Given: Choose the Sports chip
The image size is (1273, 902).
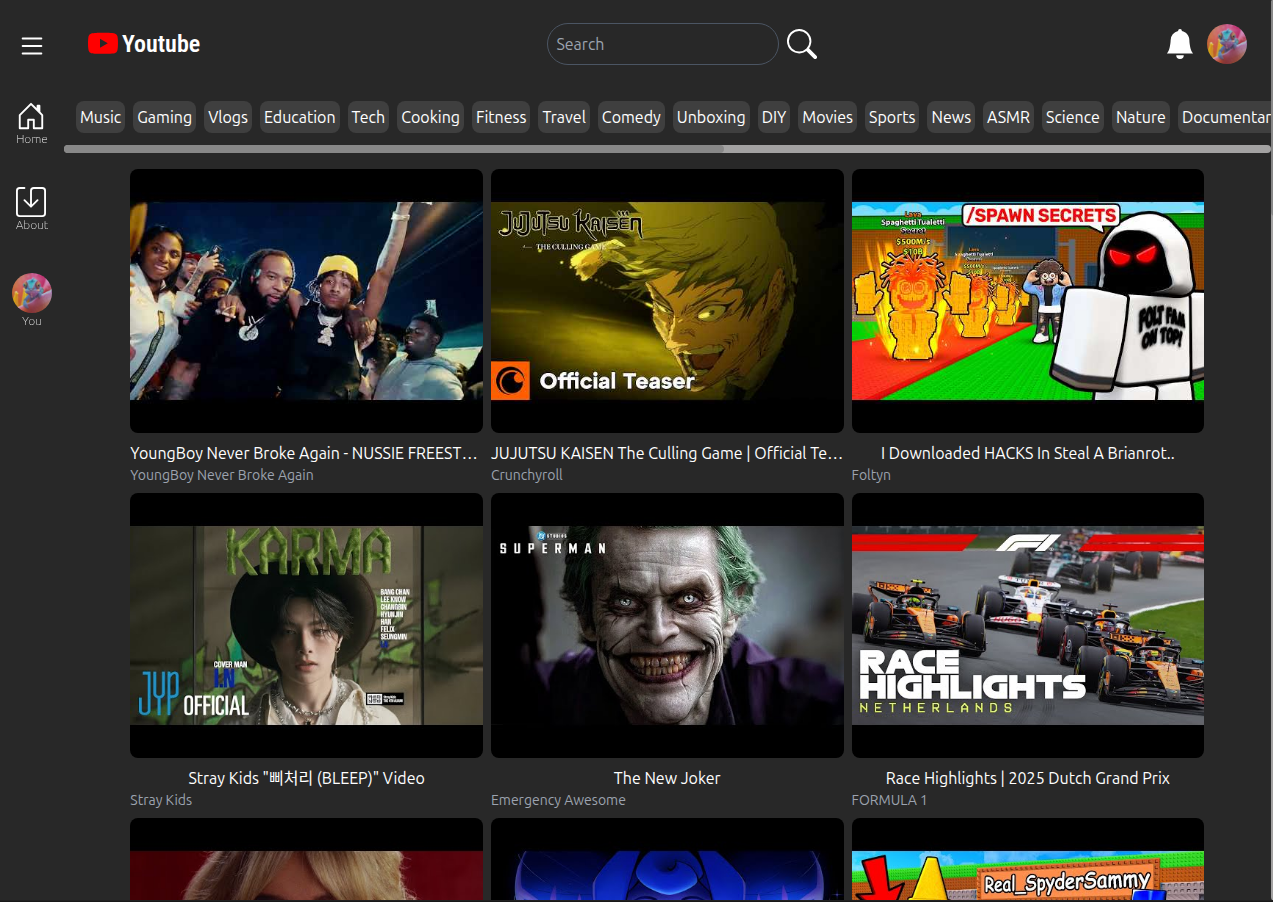Looking at the screenshot, I should pyautogui.click(x=892, y=117).
